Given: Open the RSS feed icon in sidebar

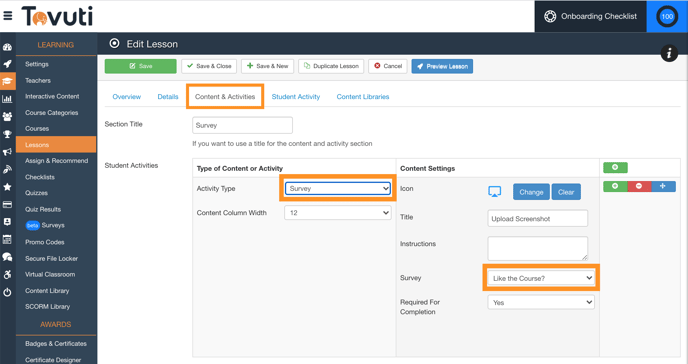Looking at the screenshot, I should pyautogui.click(x=7, y=169).
